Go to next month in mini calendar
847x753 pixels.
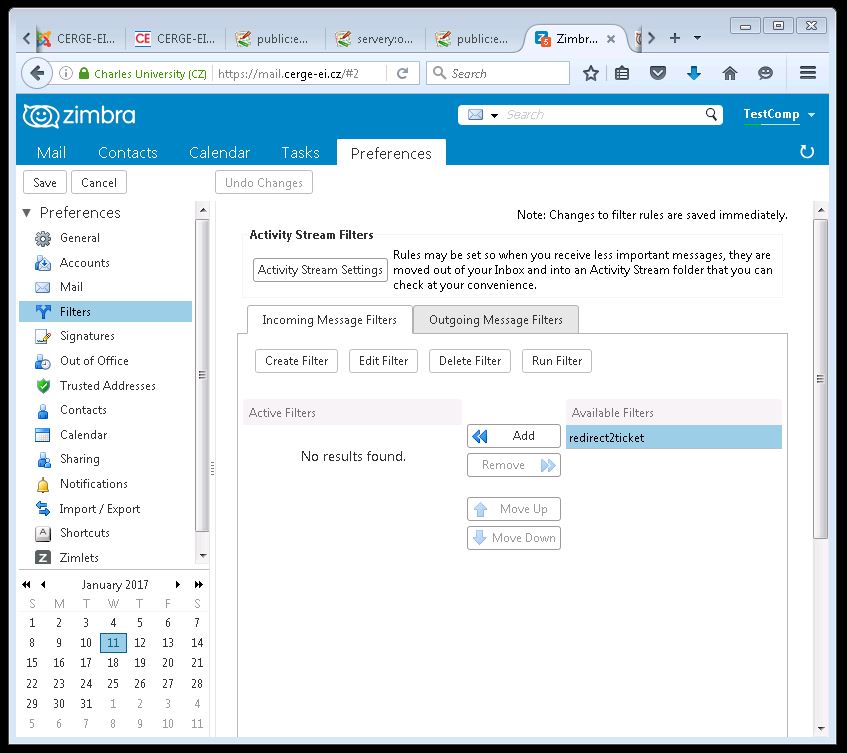pyautogui.click(x=178, y=584)
